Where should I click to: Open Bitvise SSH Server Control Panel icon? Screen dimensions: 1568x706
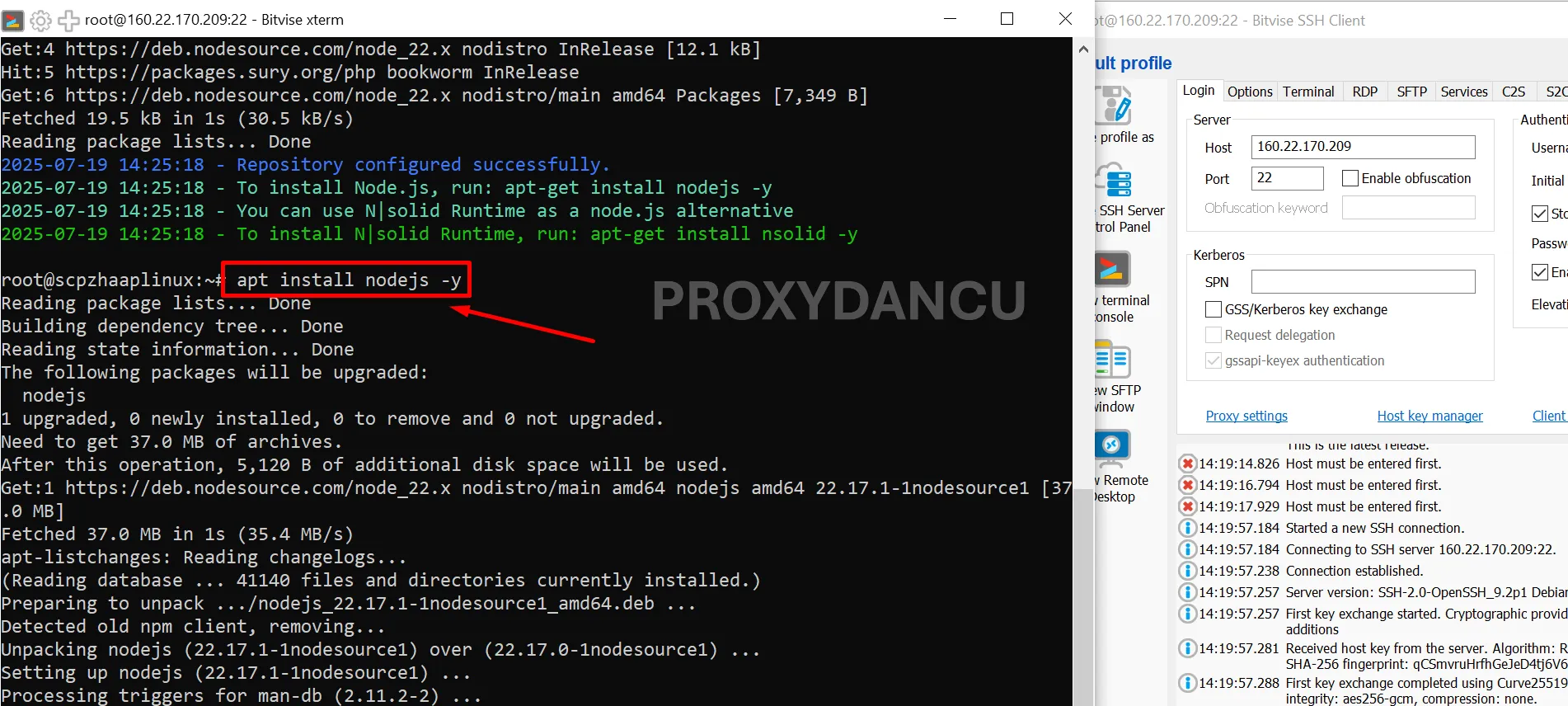[1113, 180]
